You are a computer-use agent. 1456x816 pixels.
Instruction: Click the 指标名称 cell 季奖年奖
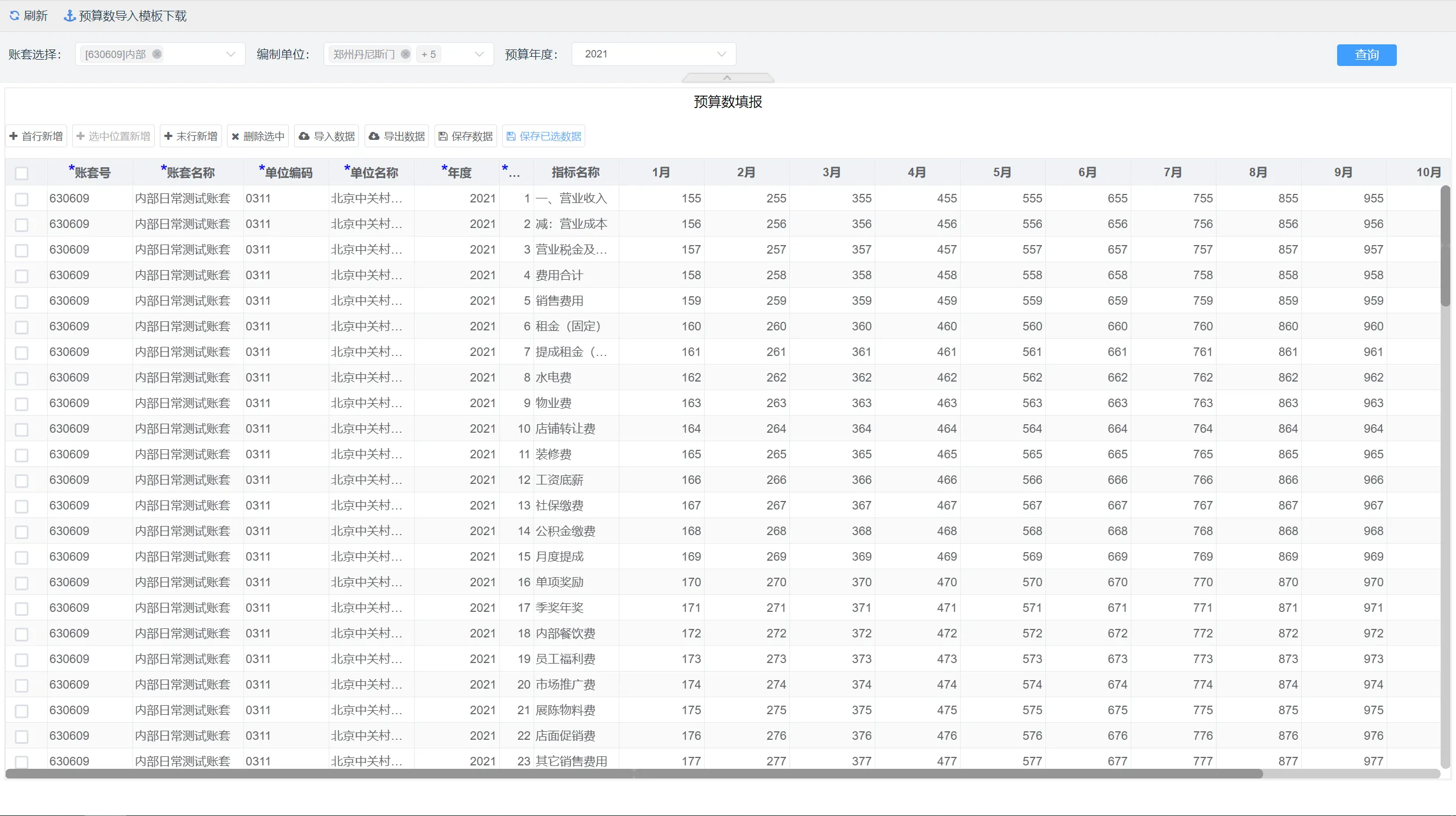[576, 608]
